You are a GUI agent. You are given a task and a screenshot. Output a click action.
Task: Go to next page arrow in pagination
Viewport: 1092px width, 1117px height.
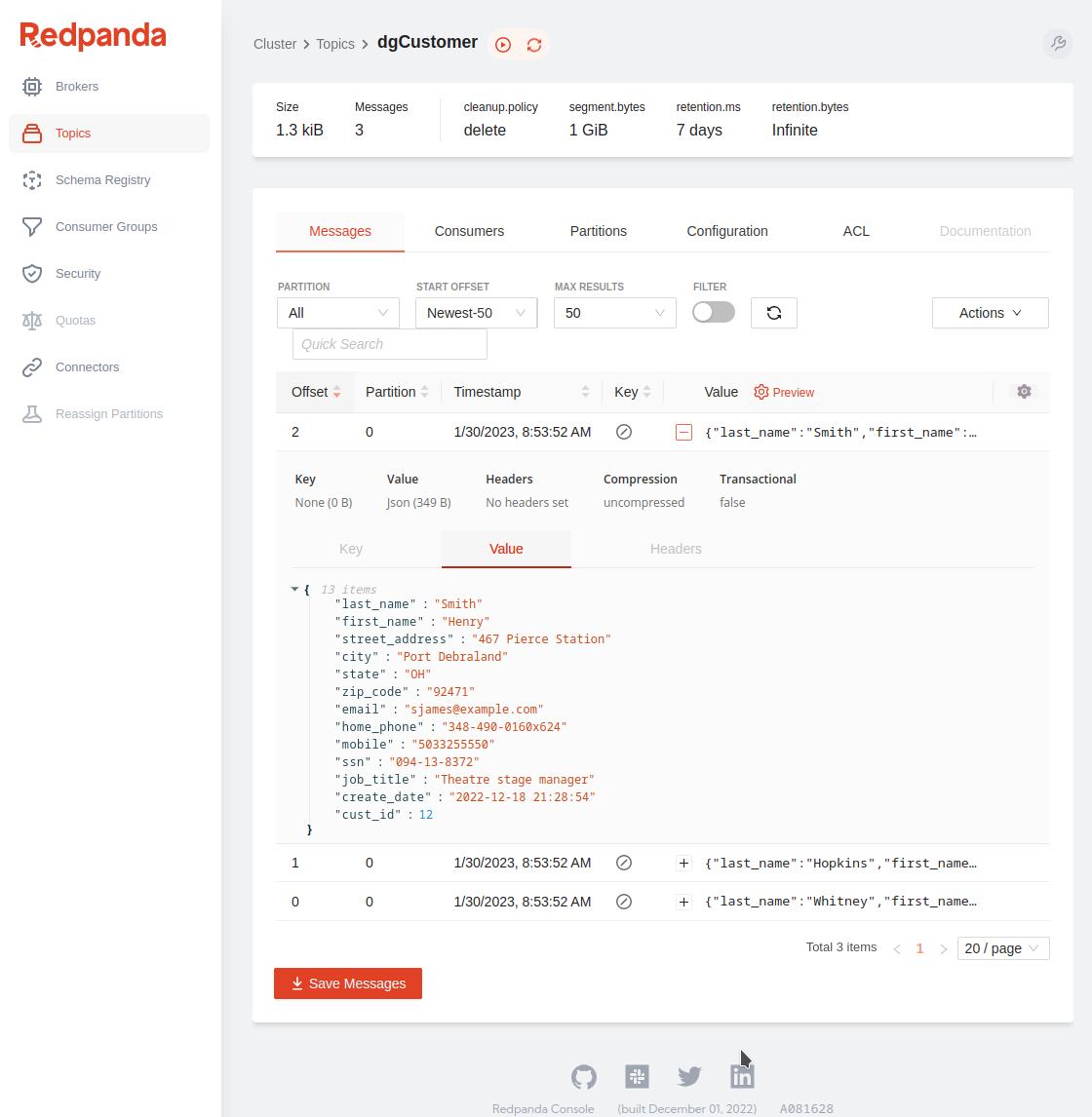click(944, 949)
